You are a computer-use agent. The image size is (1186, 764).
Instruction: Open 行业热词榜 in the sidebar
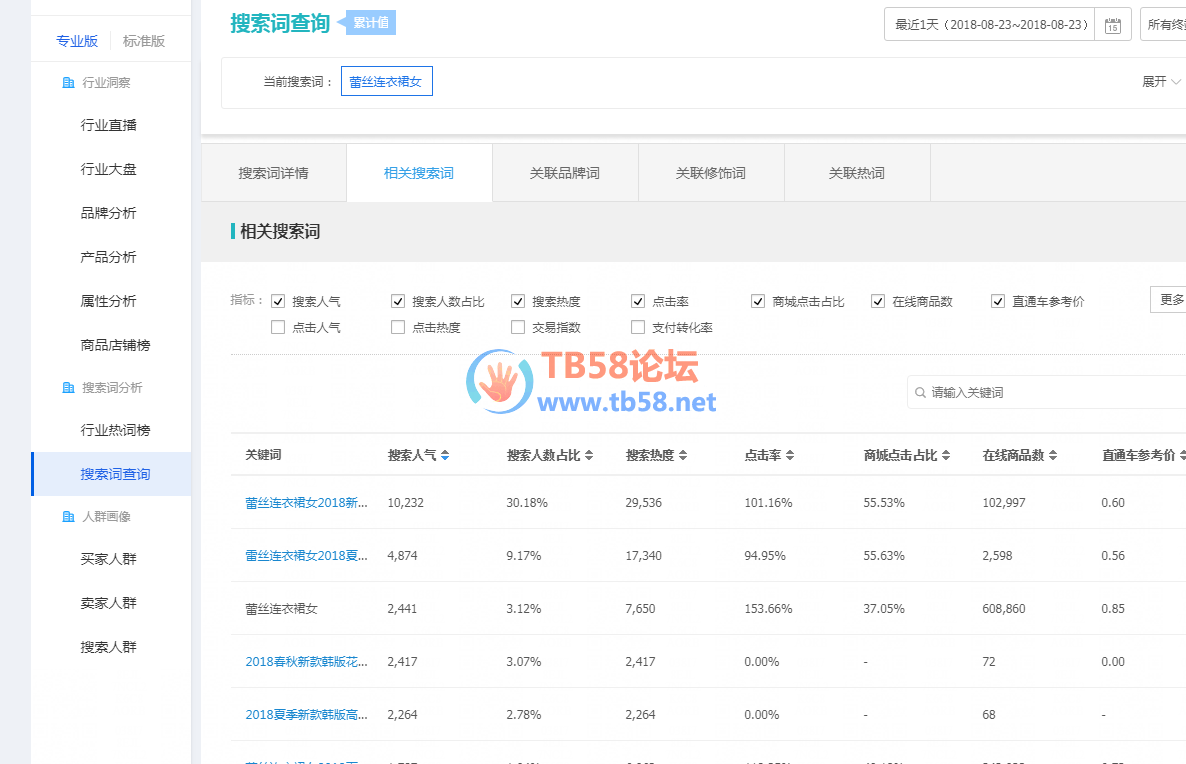(116, 430)
